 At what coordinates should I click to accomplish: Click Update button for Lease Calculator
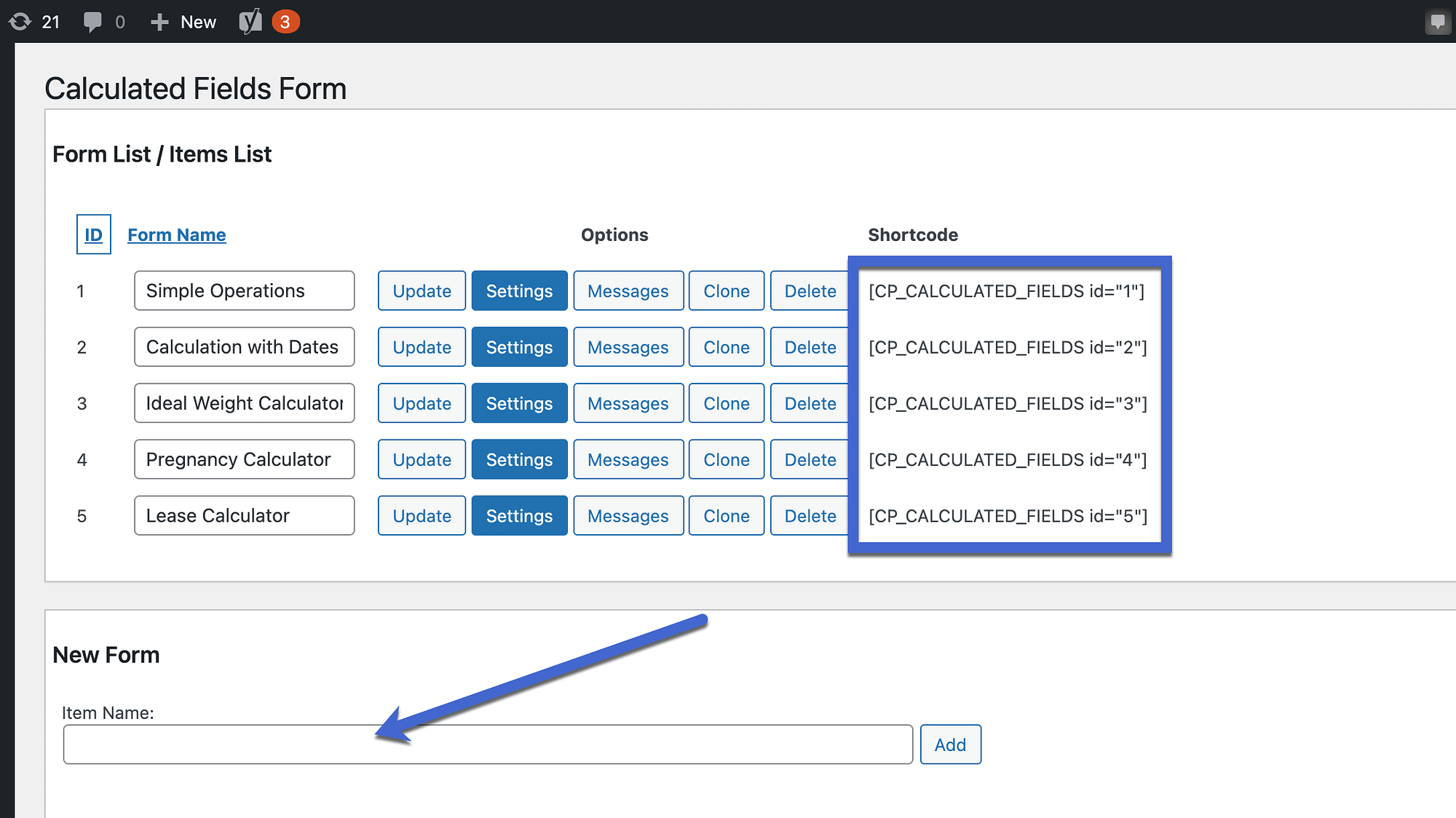coord(421,516)
